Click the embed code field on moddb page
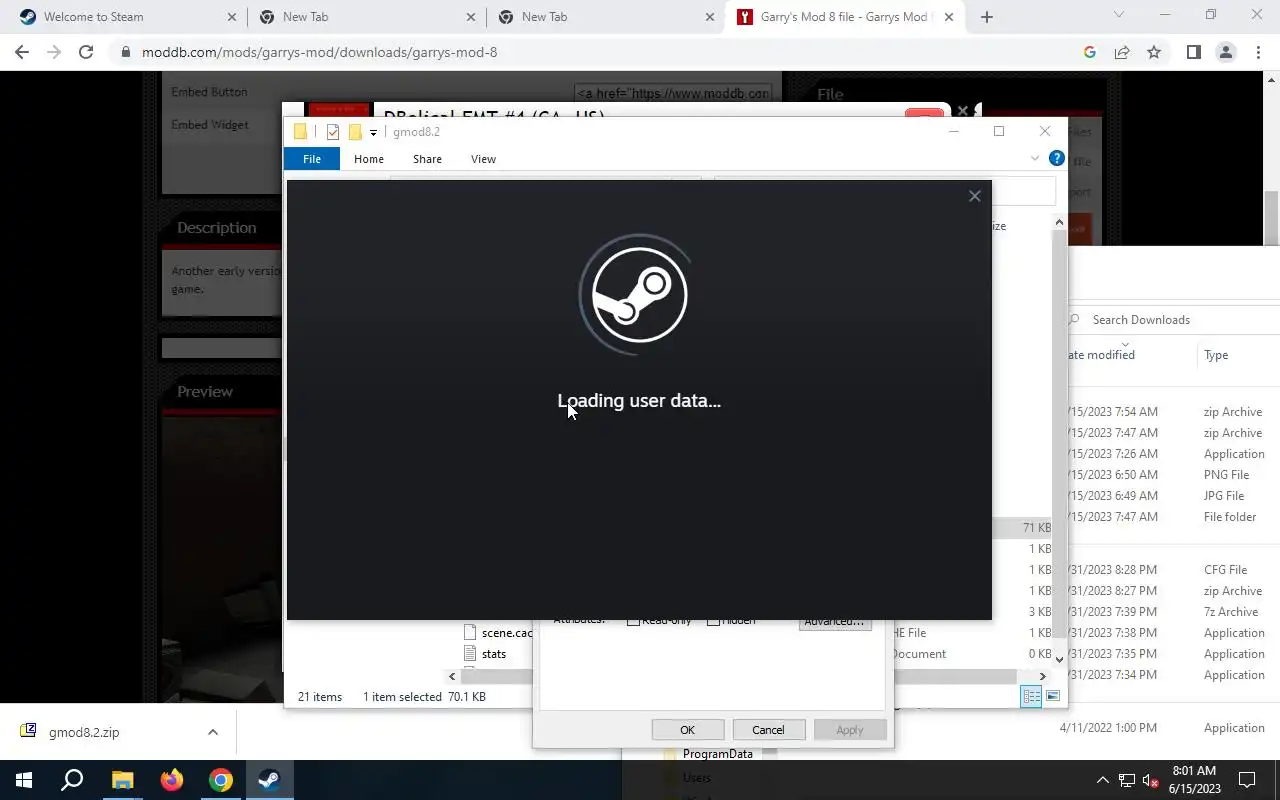 coord(674,93)
